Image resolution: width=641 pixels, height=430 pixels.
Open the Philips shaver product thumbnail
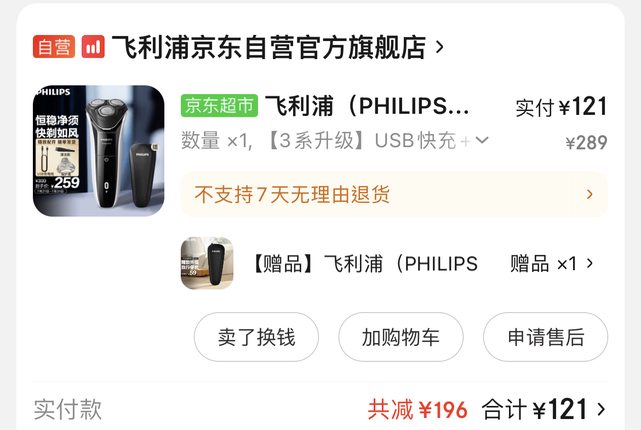[x=99, y=150]
